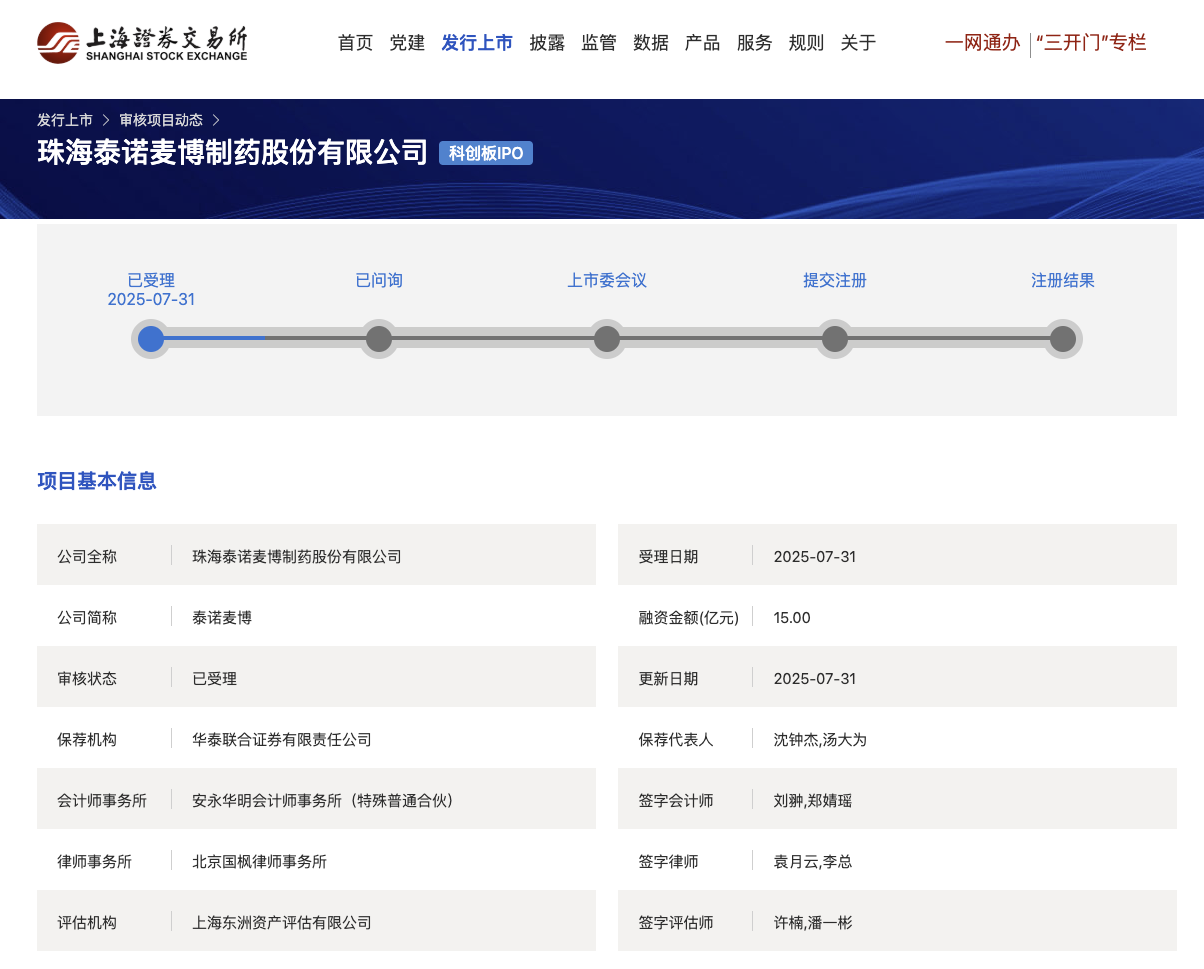
Task: Click the Shanghai Stock Exchange logo
Action: [x=142, y=43]
